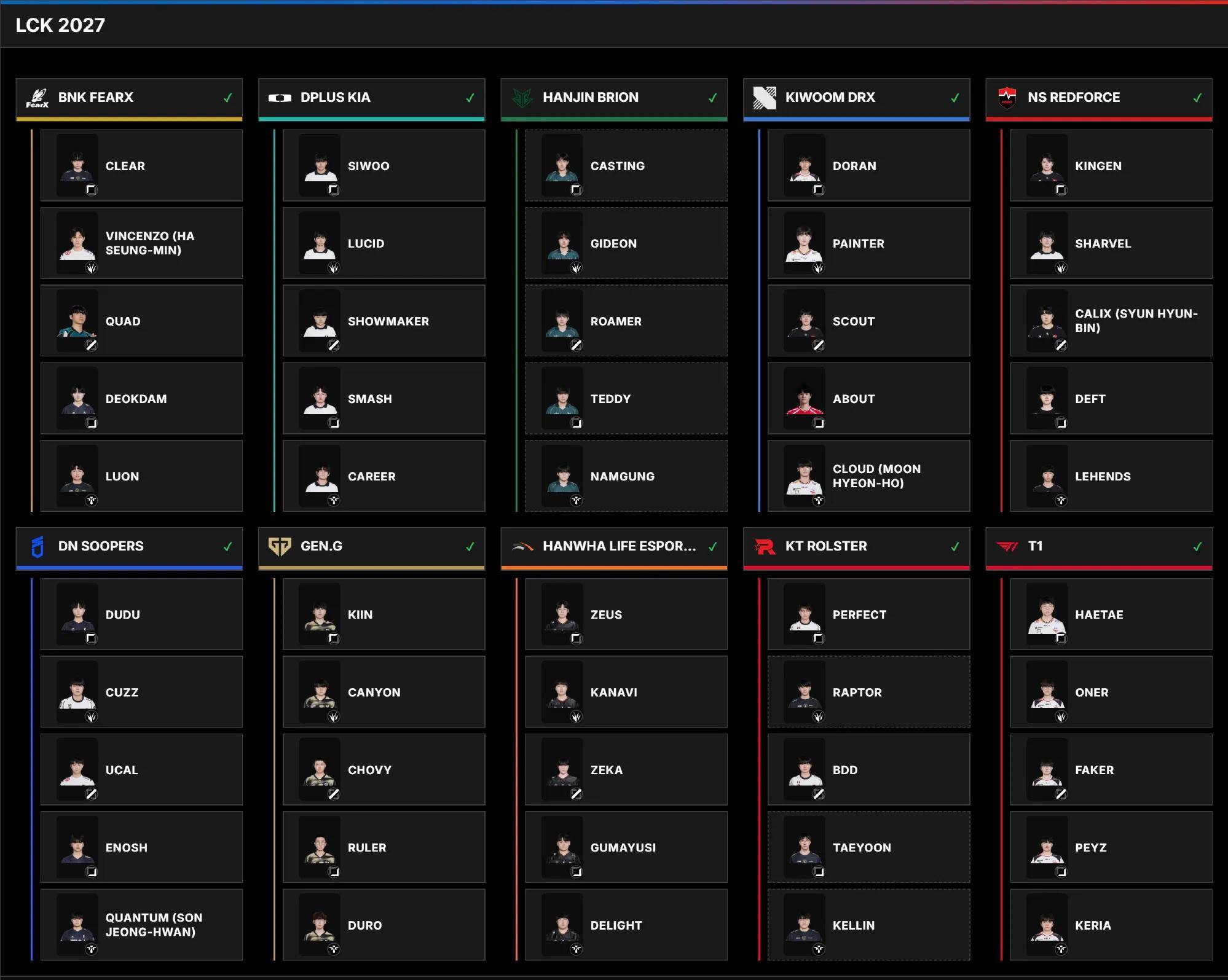Click the BNK FearX team logo

point(37,98)
